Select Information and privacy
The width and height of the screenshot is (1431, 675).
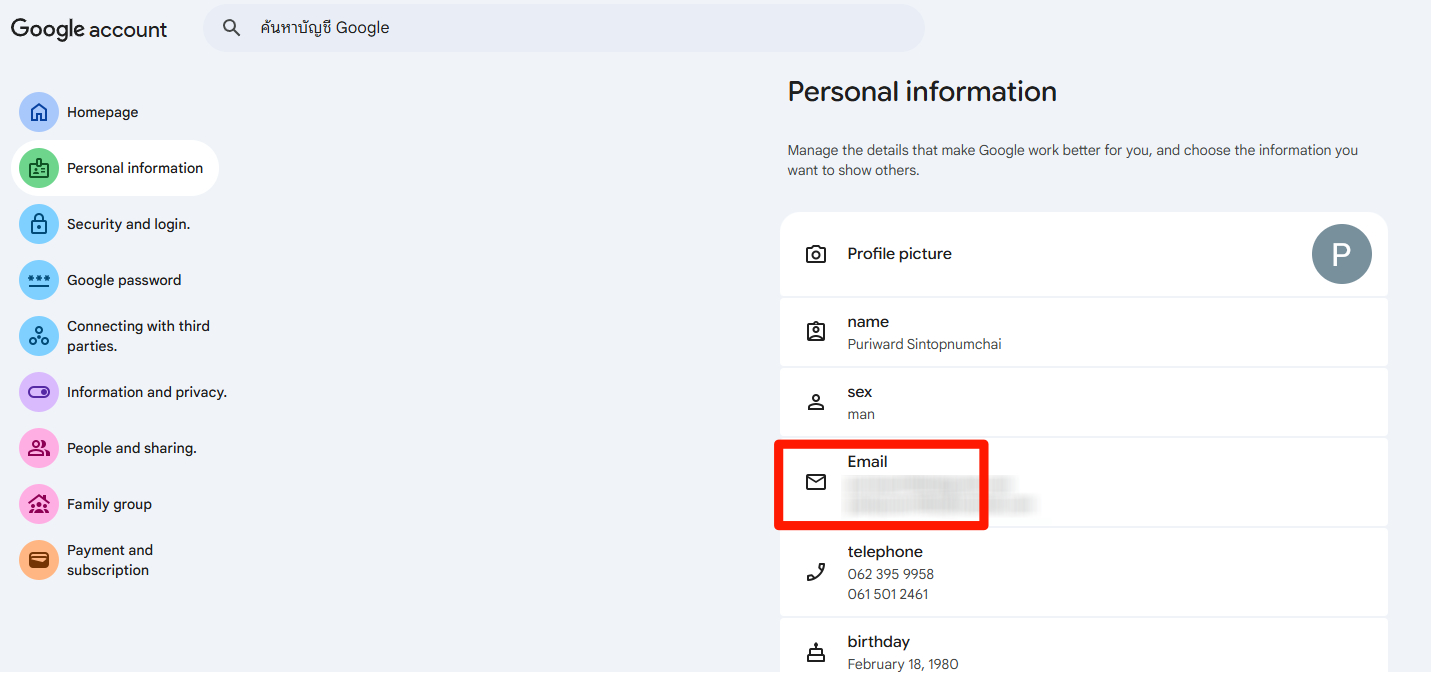146,392
